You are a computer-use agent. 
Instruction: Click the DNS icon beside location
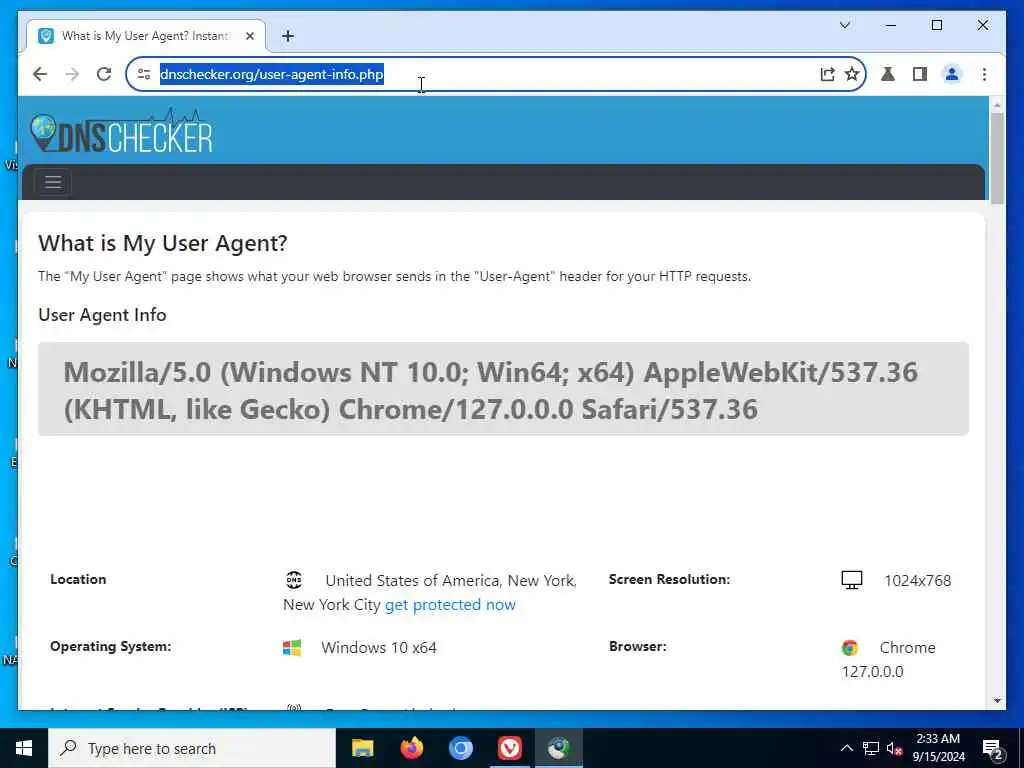[294, 579]
